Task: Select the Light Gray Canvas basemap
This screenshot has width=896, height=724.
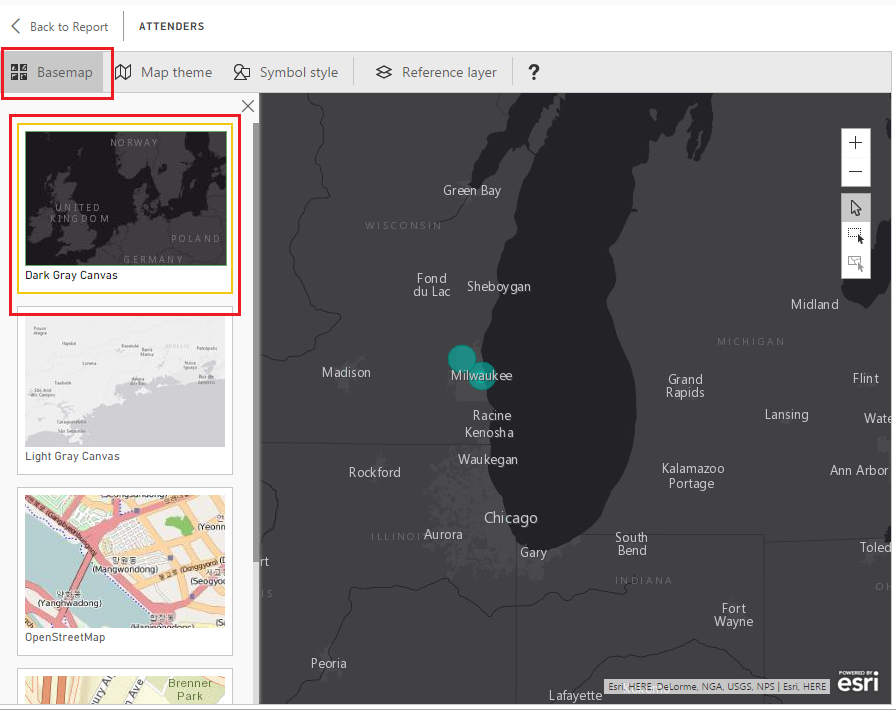Action: (x=125, y=390)
